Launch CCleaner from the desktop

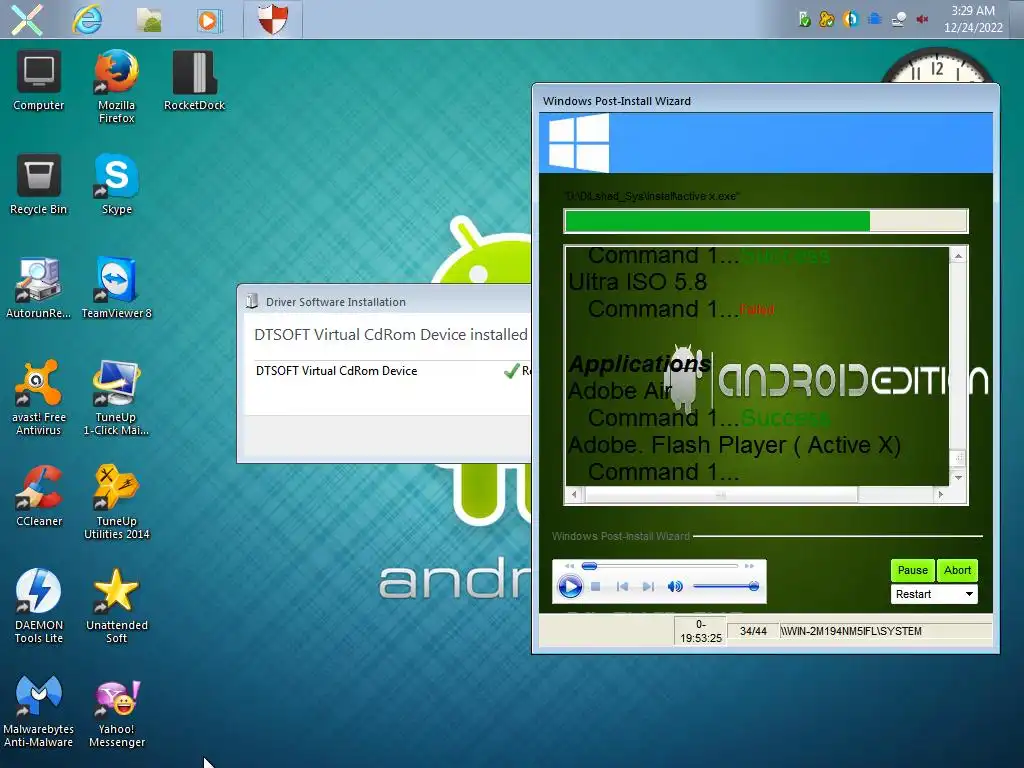[39, 496]
